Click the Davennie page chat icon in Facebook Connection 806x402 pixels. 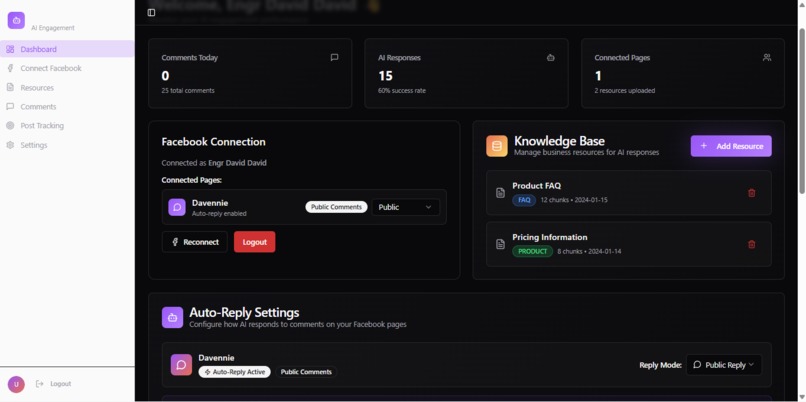[177, 207]
